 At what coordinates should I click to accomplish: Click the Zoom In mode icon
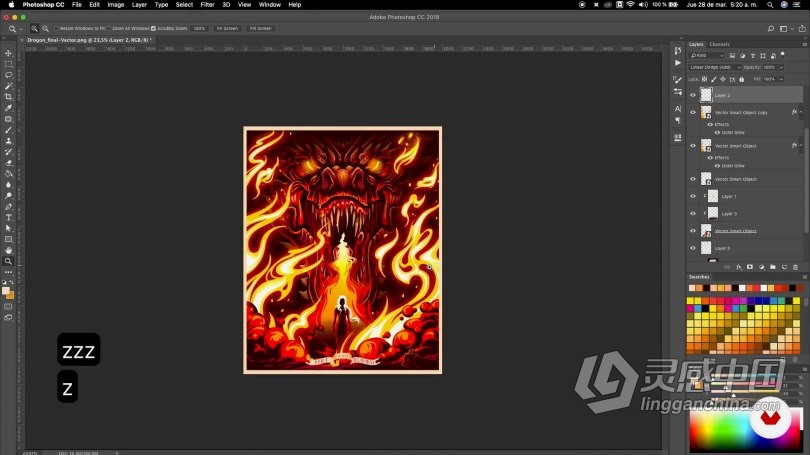pyautogui.click(x=34, y=28)
